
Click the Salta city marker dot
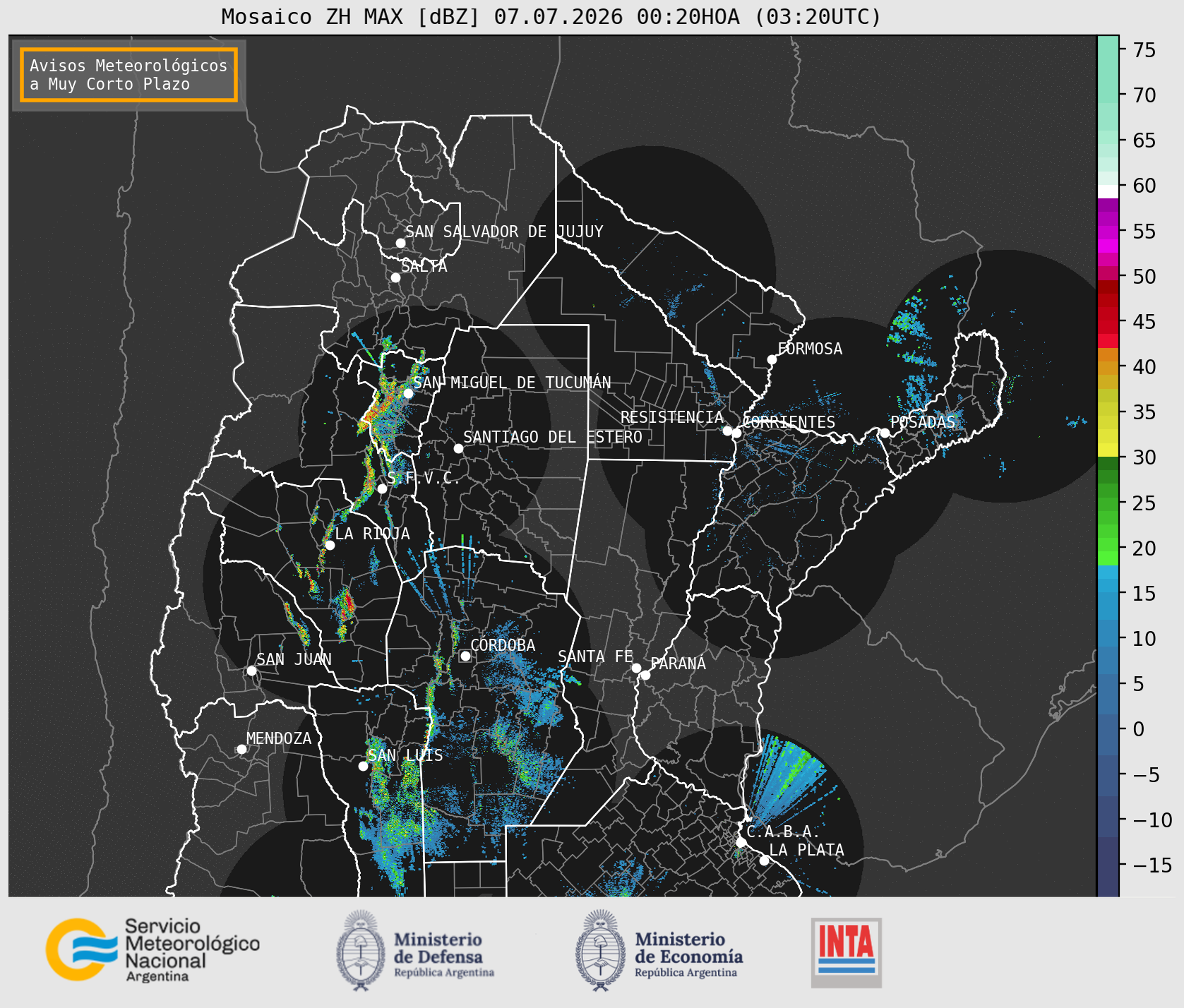click(x=396, y=277)
